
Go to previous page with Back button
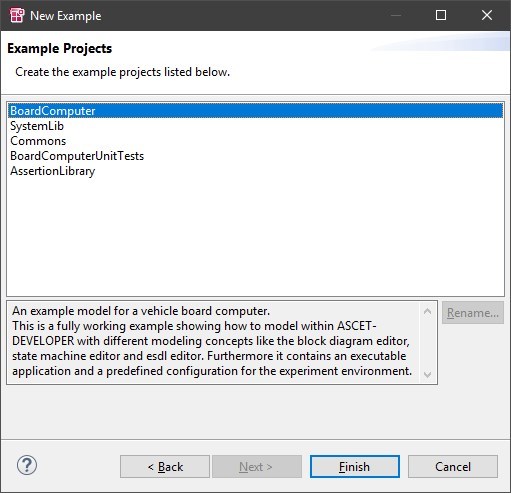165,466
